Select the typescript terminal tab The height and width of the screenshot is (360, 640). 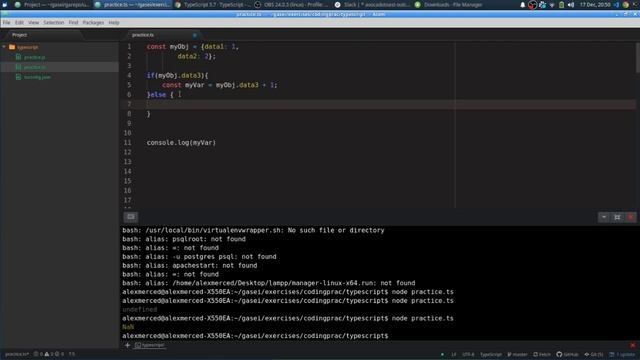(x=149, y=345)
